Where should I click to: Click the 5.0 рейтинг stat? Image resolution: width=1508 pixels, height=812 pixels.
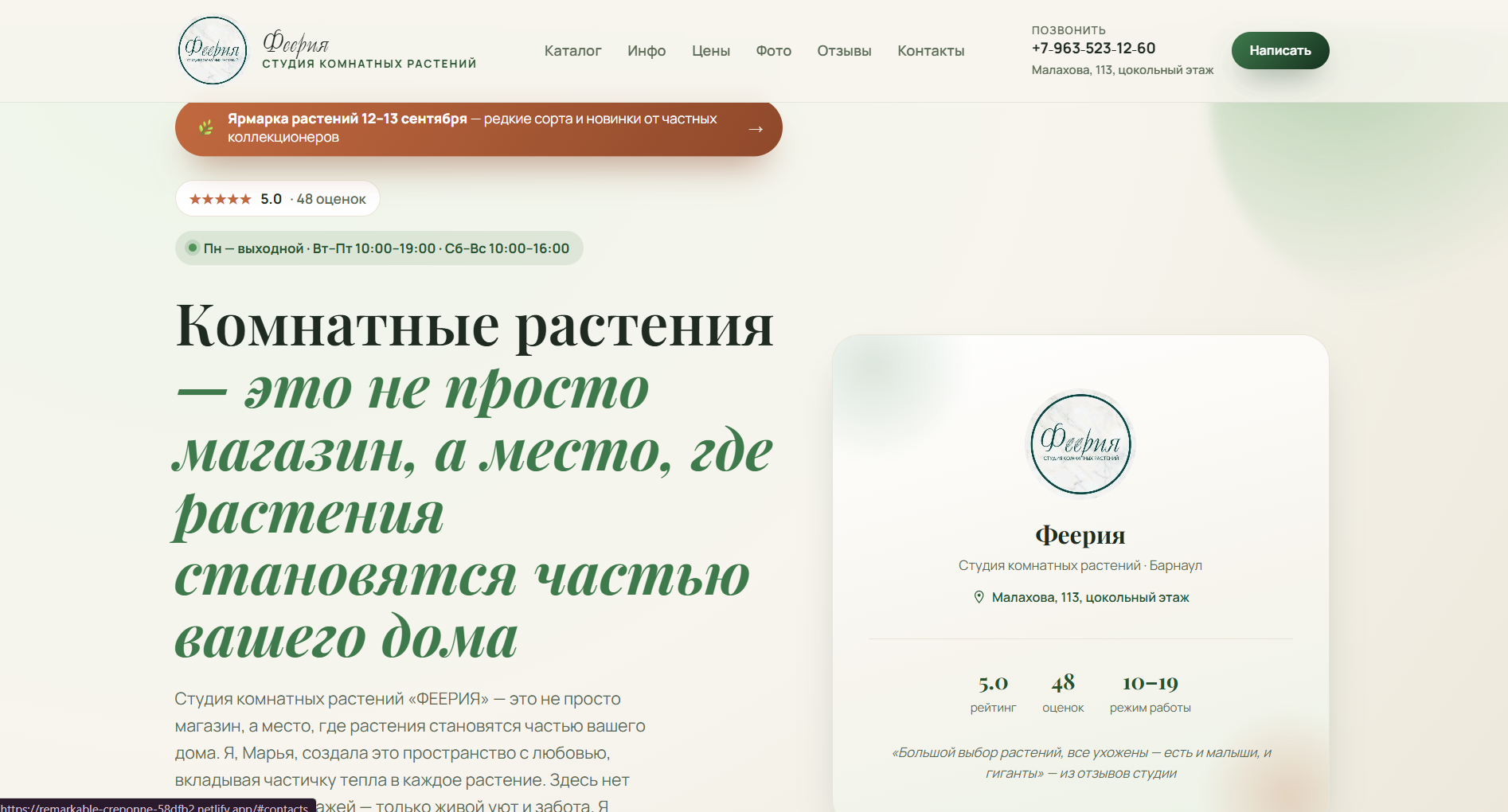click(x=993, y=693)
